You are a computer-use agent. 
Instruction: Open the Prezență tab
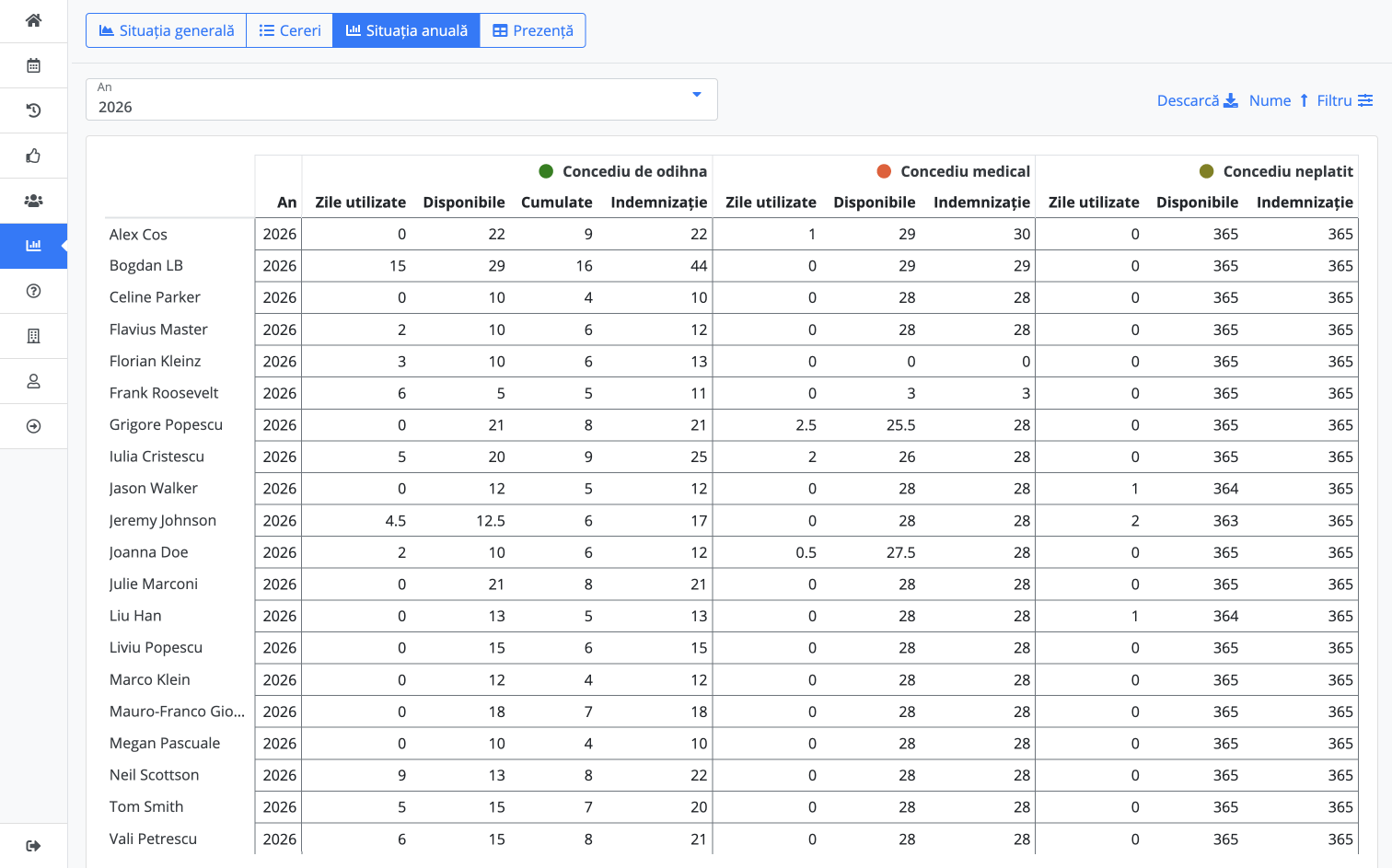tap(533, 30)
